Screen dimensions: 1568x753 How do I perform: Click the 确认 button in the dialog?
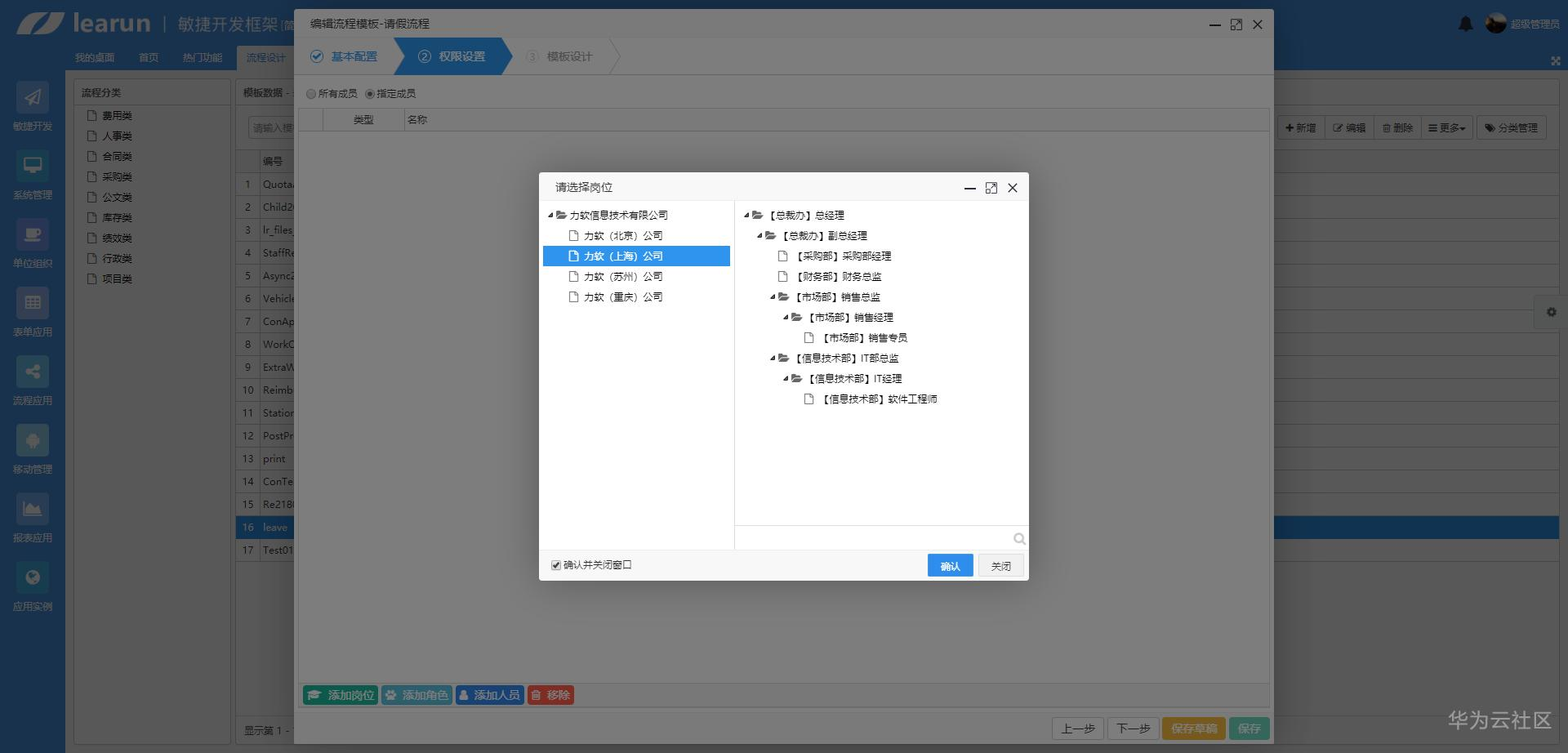point(950,565)
